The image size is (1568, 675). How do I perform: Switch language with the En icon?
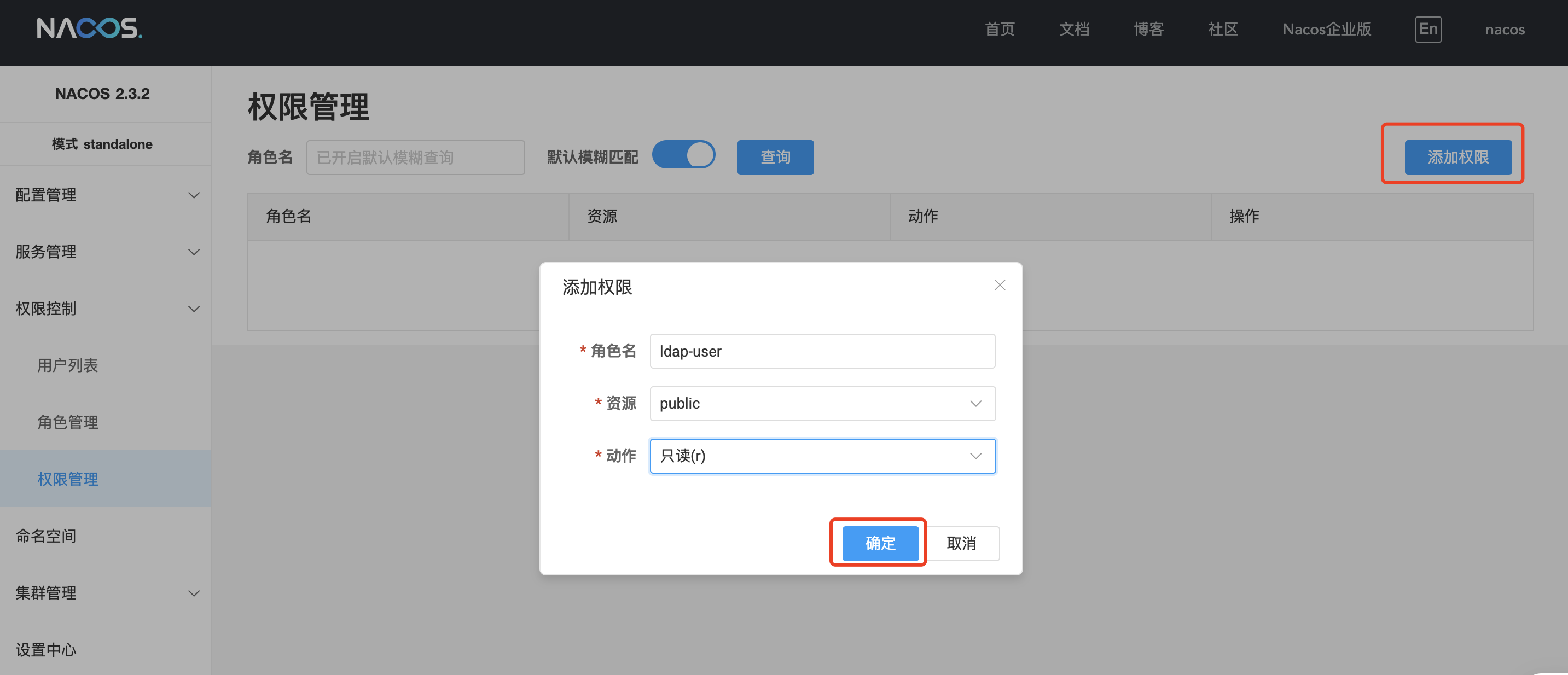(1427, 28)
